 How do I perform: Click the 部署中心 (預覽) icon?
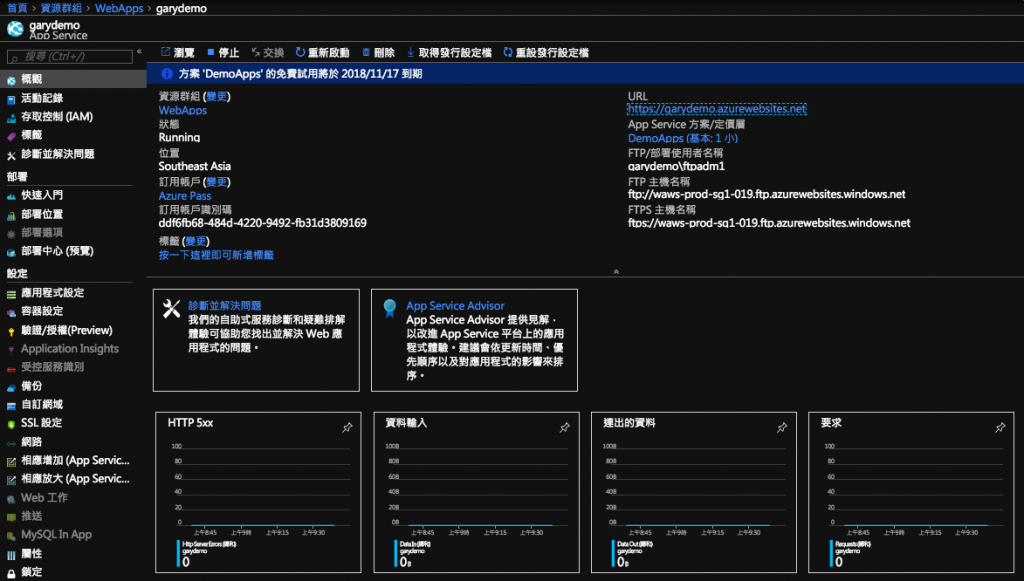(11, 252)
